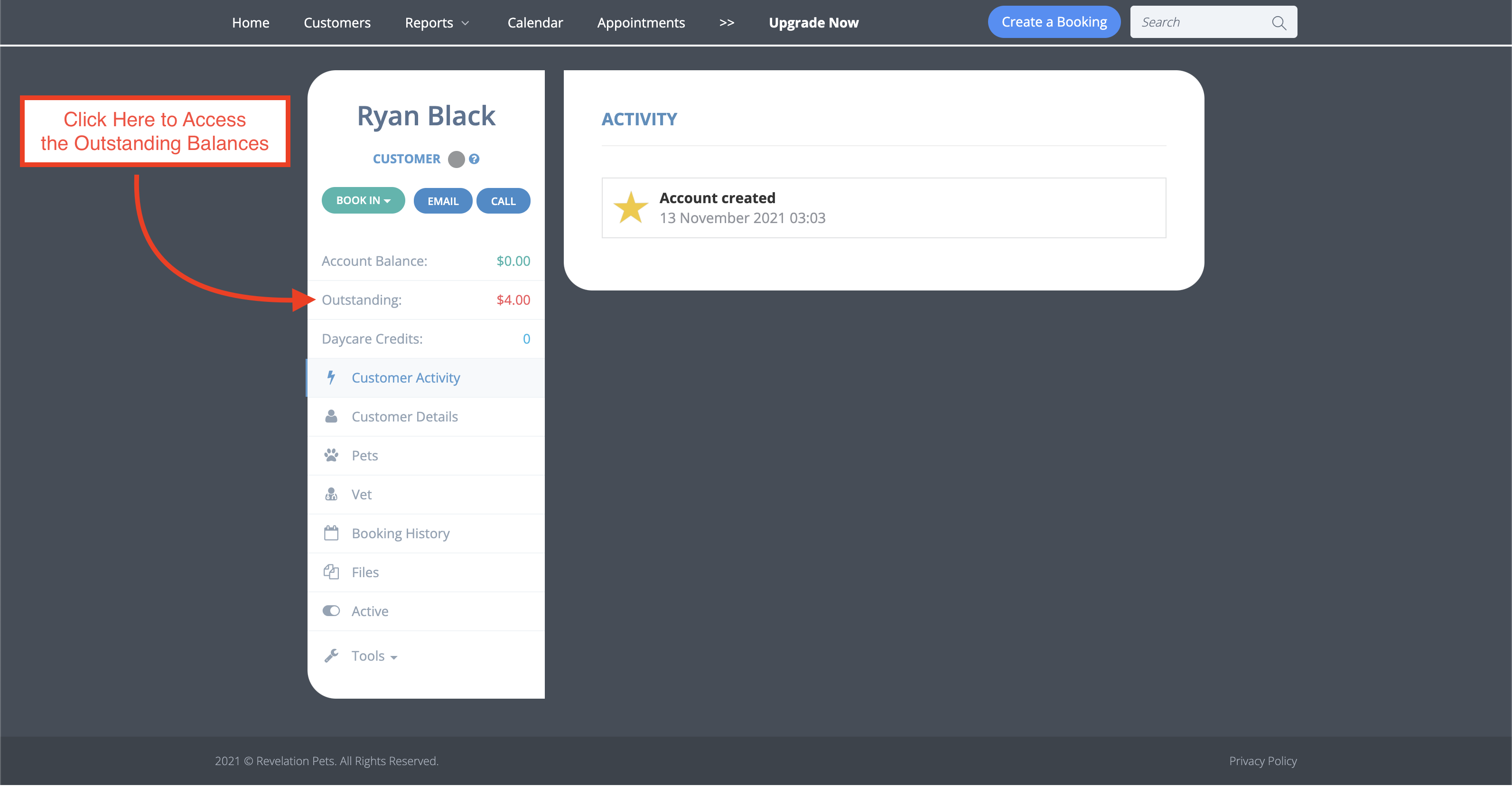Viewport: 1512px width, 786px height.
Task: Expand hidden navigation with the >> chevron
Action: coord(727,23)
